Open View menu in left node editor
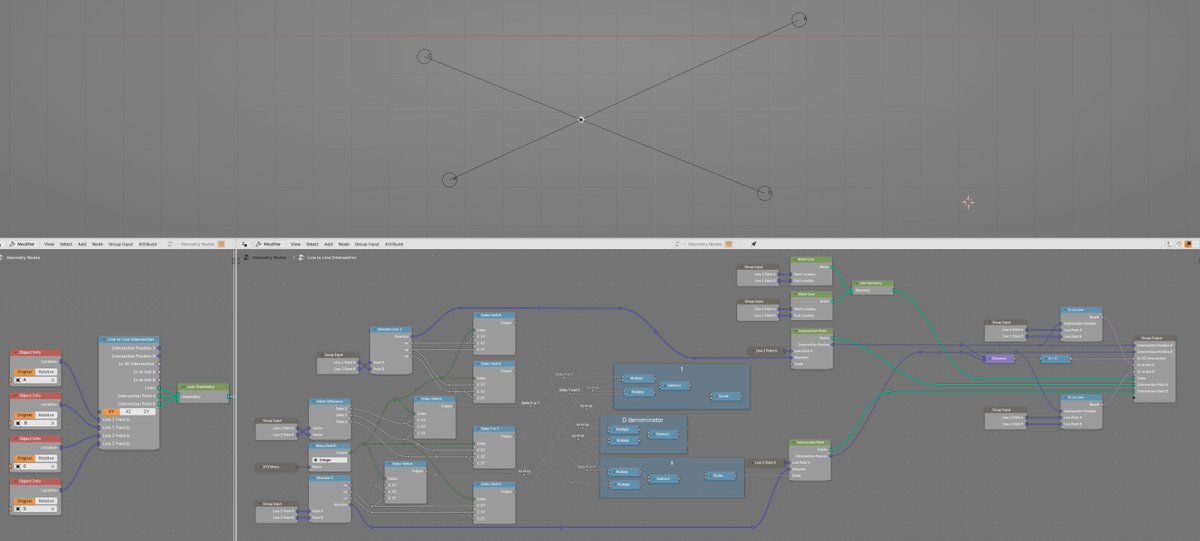 pyautogui.click(x=49, y=244)
